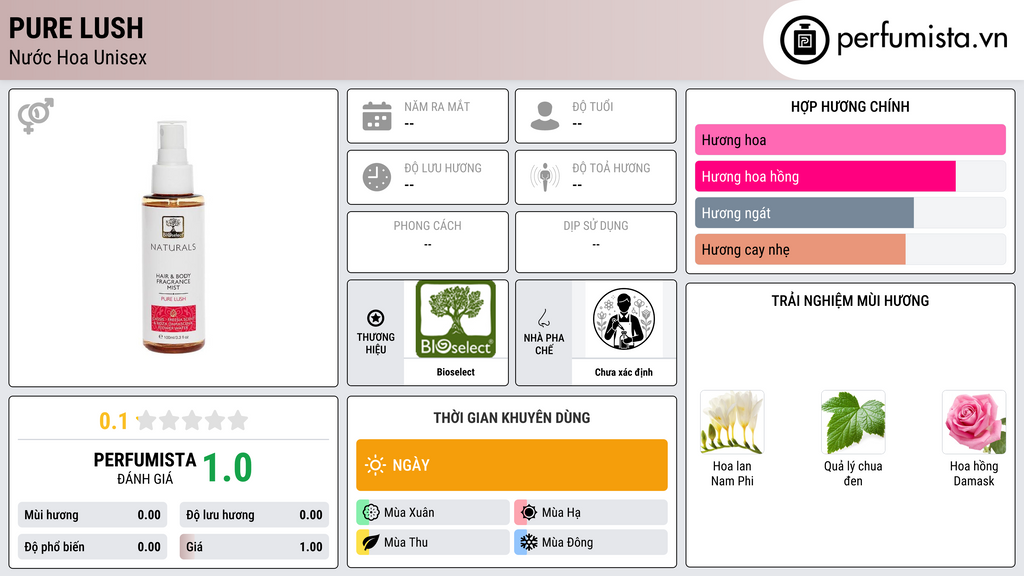Click the 0.1 user rating number
The width and height of the screenshot is (1024, 576).
pyautogui.click(x=113, y=421)
